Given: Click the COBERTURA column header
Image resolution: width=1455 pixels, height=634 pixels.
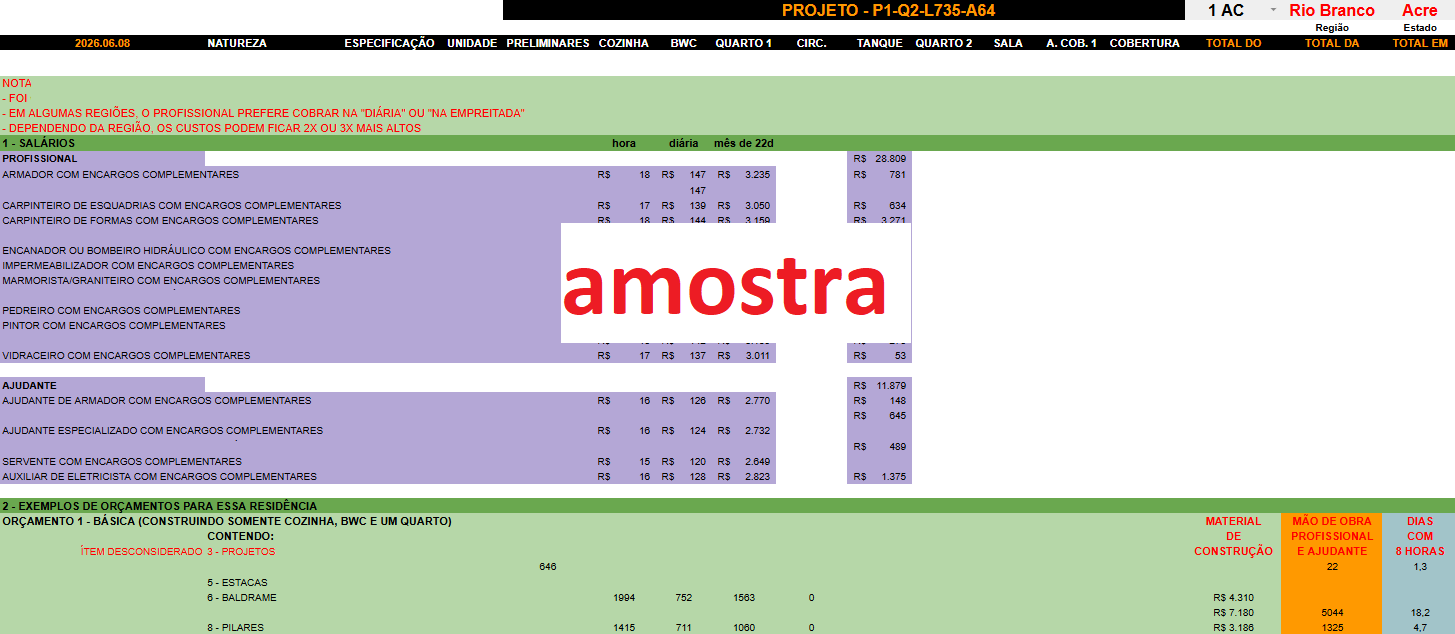Looking at the screenshot, I should (1144, 43).
